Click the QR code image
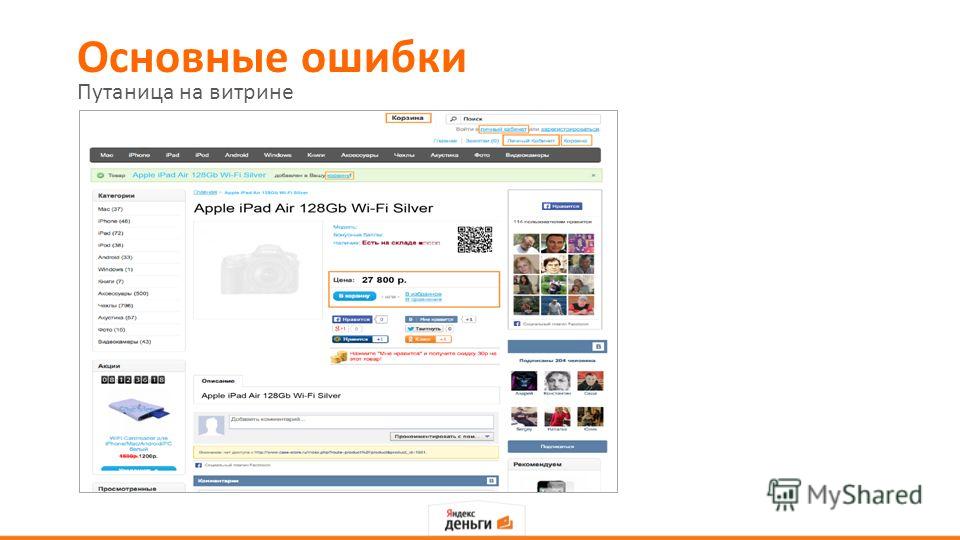The image size is (960, 540). pyautogui.click(x=474, y=239)
